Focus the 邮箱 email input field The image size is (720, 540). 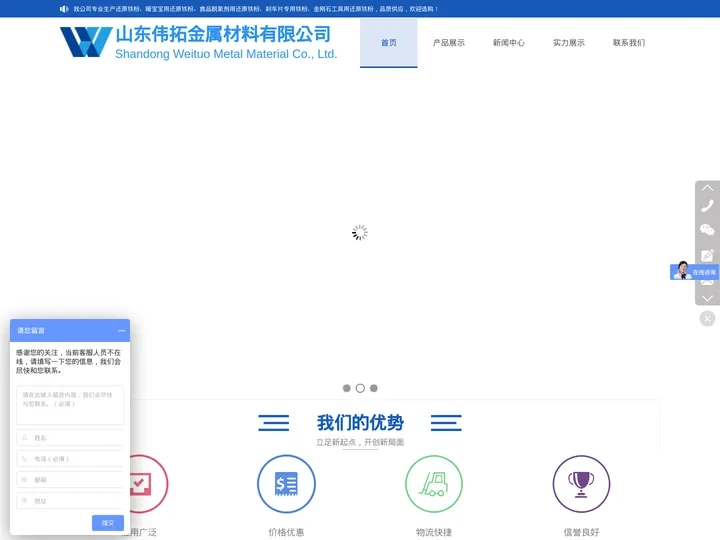70,479
